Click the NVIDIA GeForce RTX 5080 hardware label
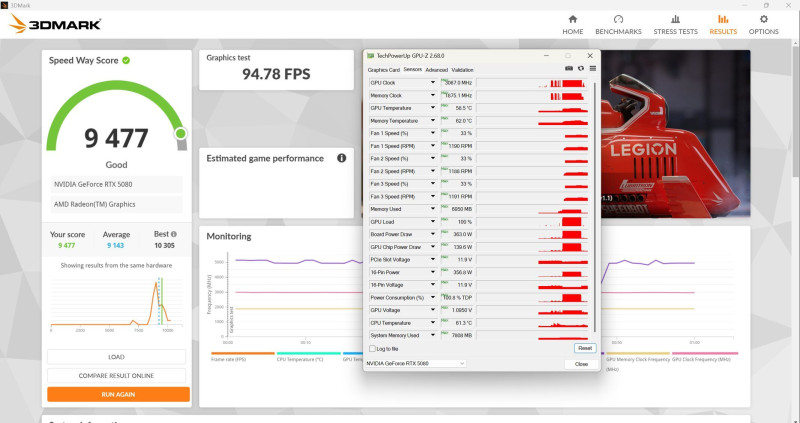The width and height of the screenshot is (800, 423). click(x=116, y=184)
